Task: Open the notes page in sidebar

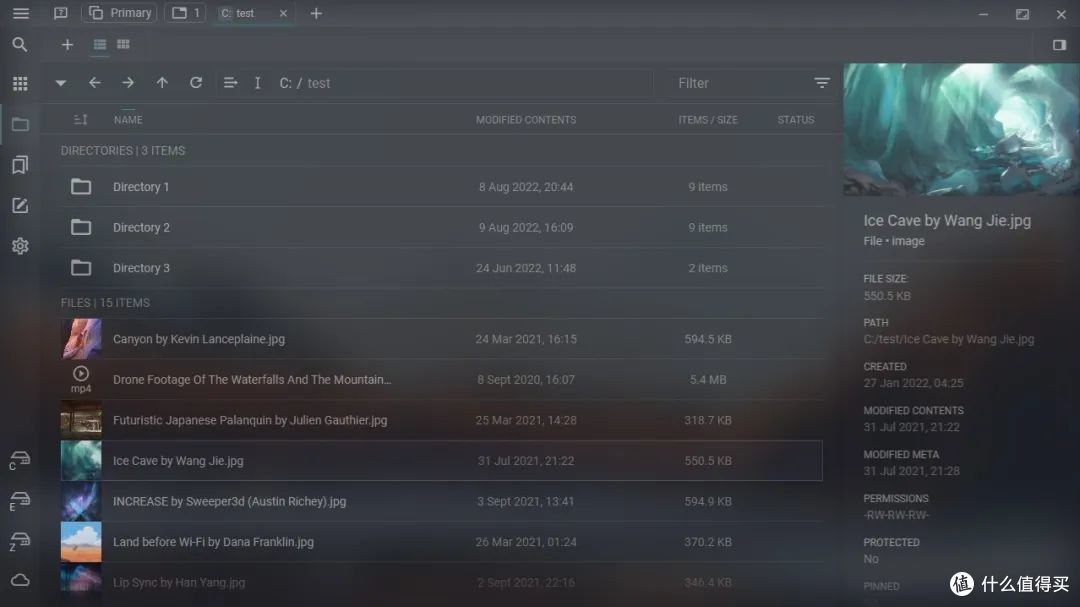Action: click(20, 205)
